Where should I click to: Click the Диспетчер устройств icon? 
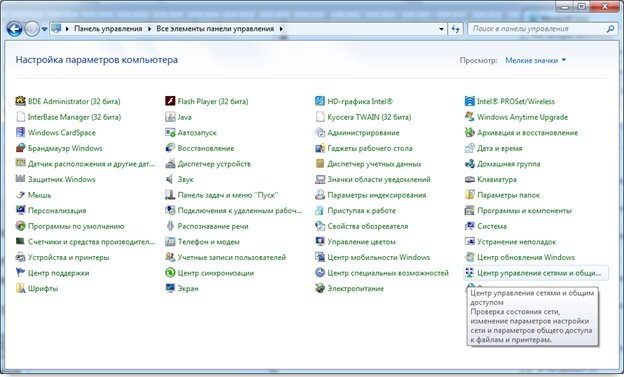(170, 164)
